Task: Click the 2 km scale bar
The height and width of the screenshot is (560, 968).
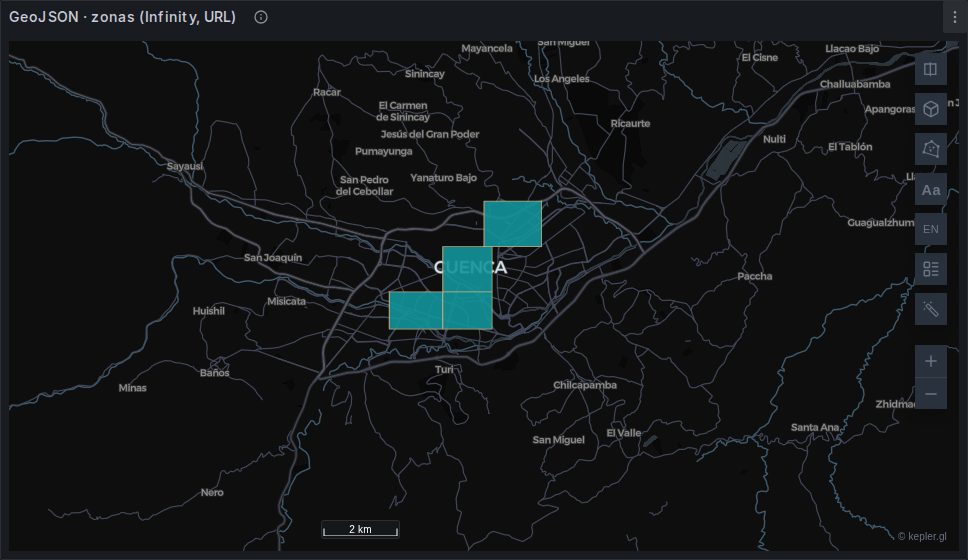Action: [361, 529]
